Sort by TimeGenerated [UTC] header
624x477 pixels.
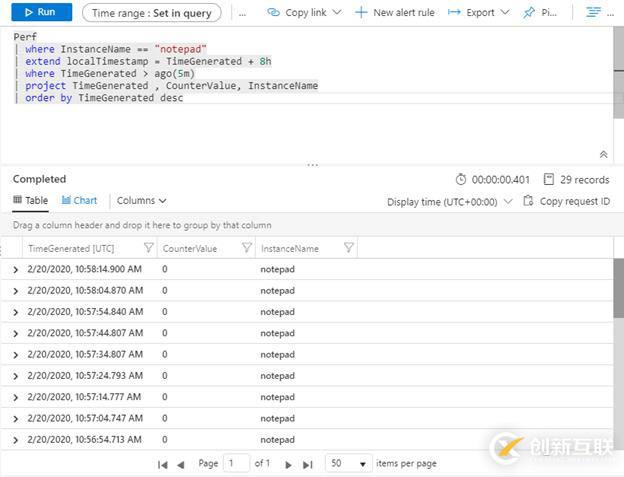[71, 249]
